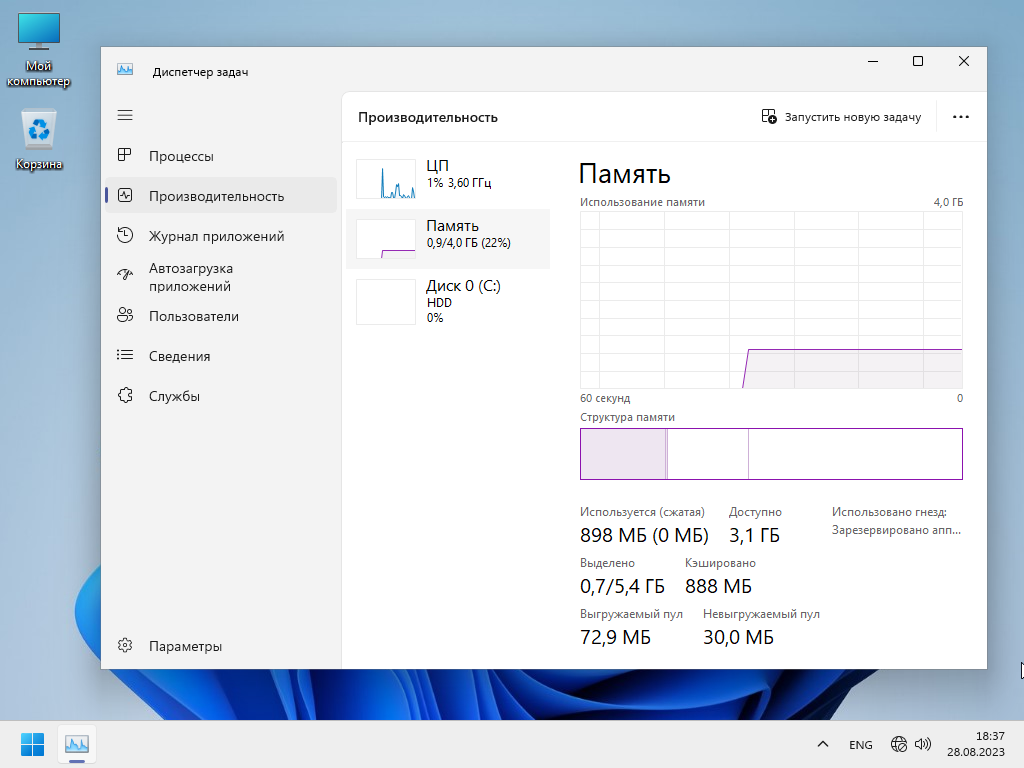Screen dimensions: 1024x768
Task: Click the Структура памяти composition bar
Action: coord(771,454)
